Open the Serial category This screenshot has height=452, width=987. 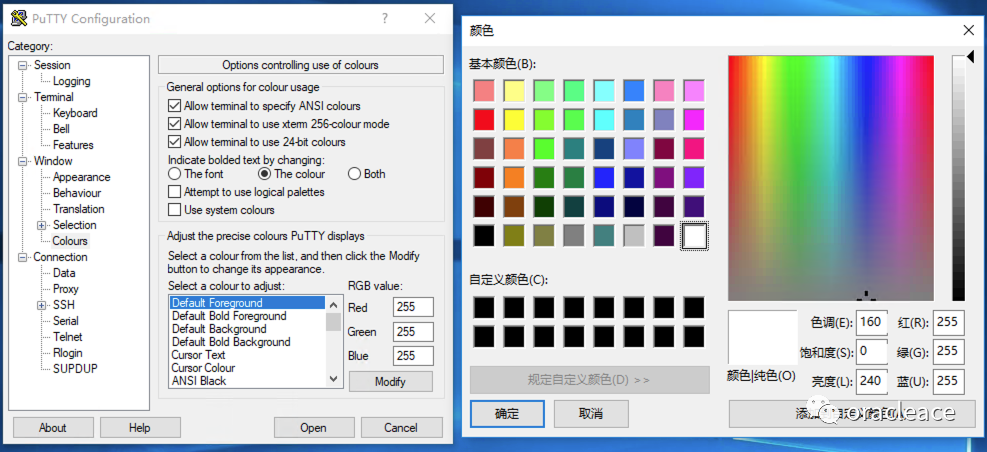pos(65,321)
